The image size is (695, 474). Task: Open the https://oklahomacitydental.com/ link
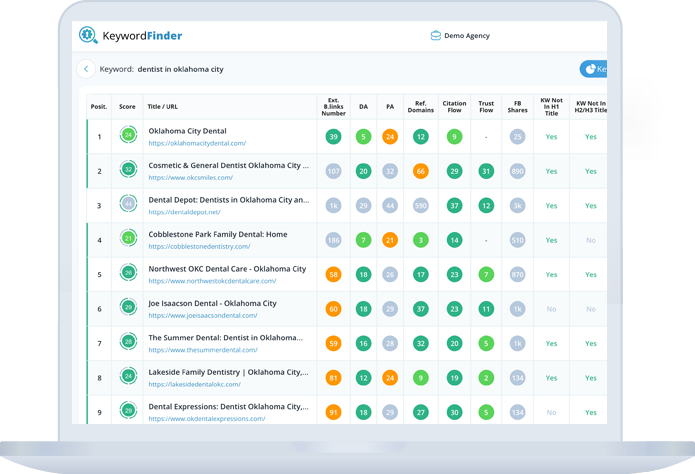tap(197, 143)
